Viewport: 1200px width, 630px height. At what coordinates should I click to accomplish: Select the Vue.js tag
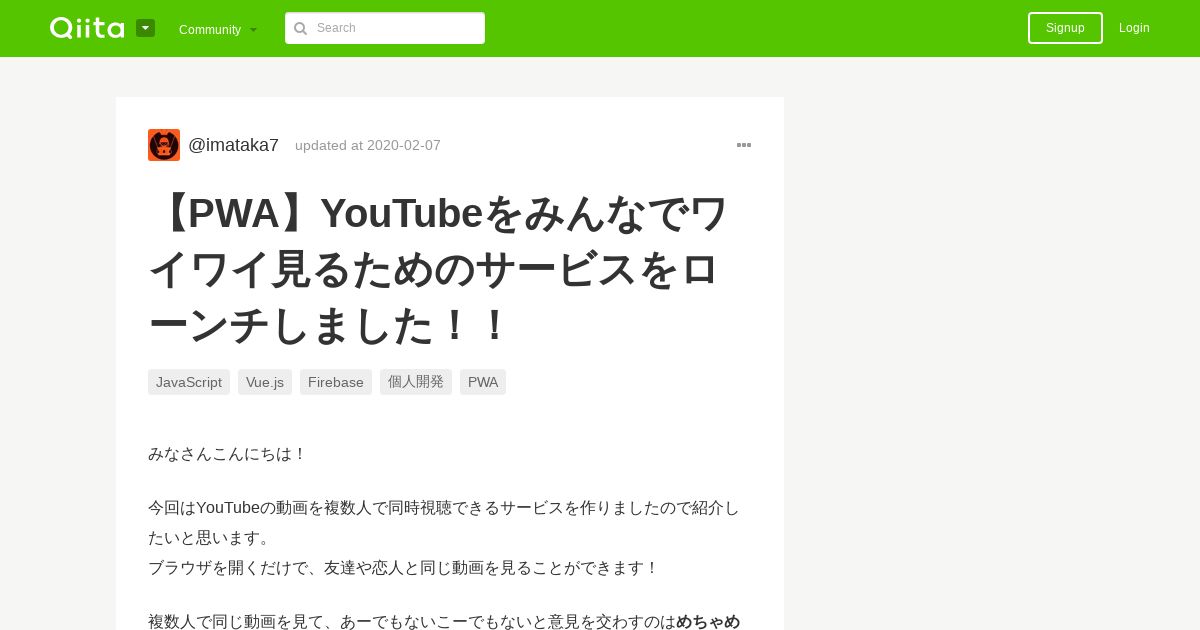265,382
